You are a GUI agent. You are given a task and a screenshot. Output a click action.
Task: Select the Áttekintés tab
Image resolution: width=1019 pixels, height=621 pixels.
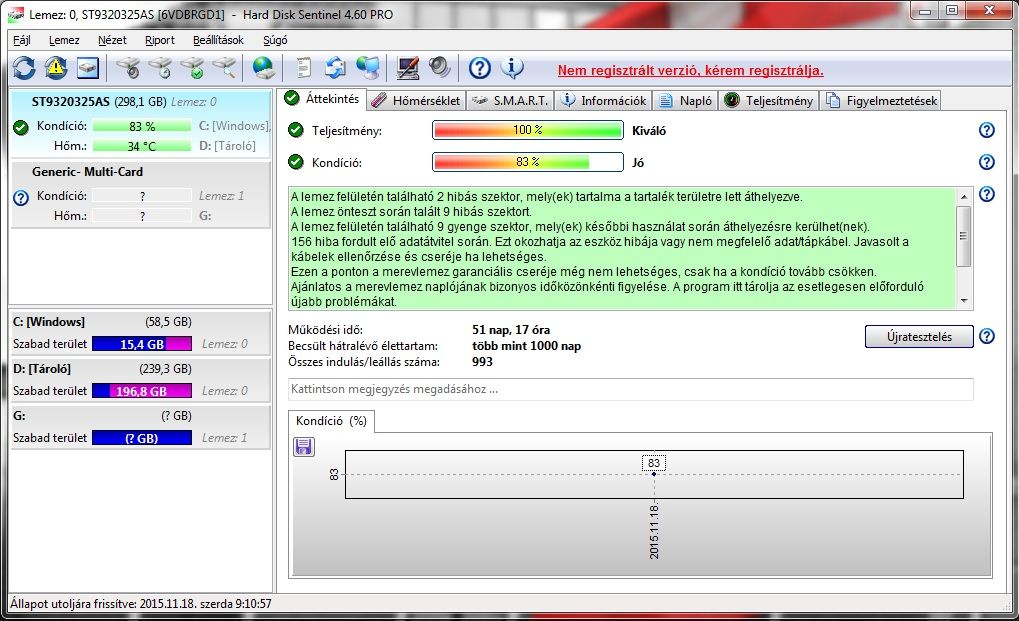point(322,99)
